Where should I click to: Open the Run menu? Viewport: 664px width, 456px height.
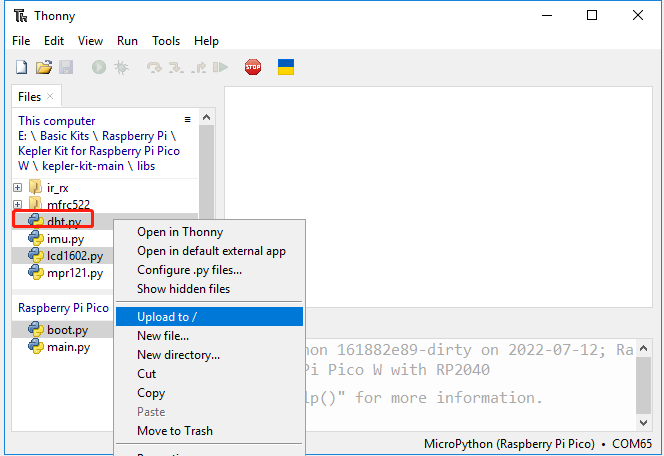pos(127,41)
